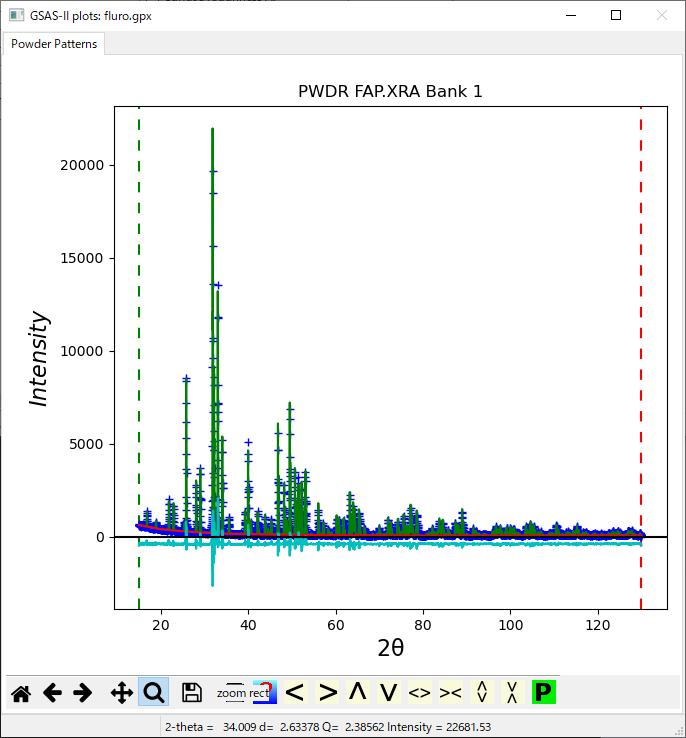Compress Y axis with inward vertical arrows

[512, 692]
